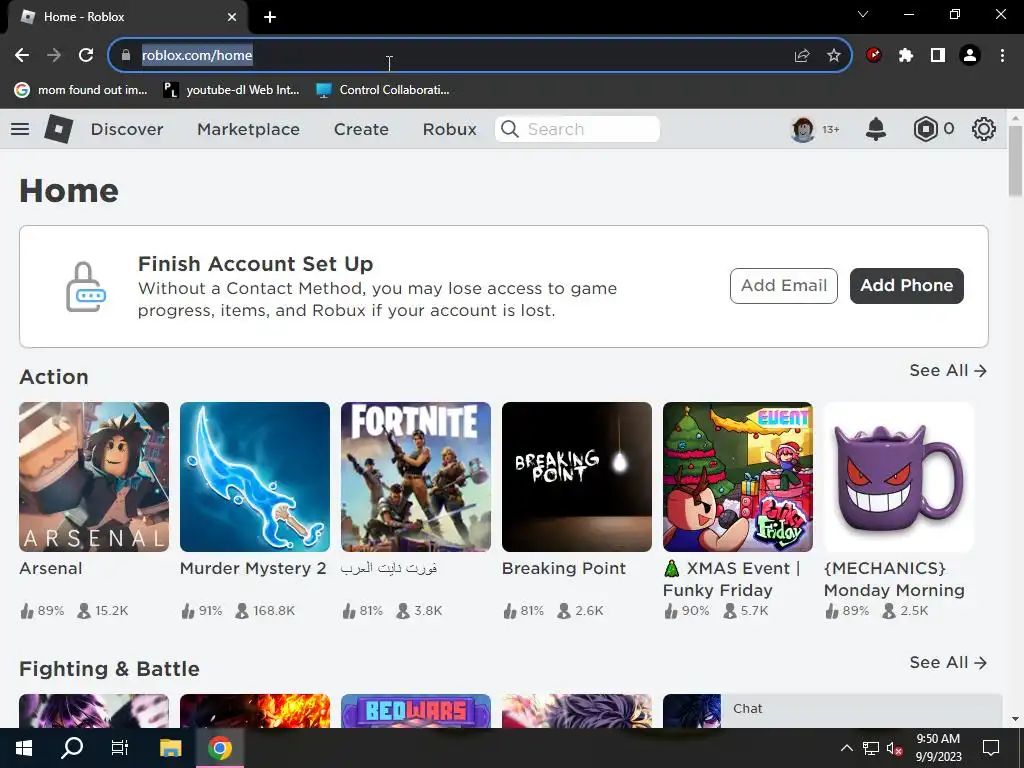Click the Roblox Search field
The height and width of the screenshot is (768, 1024).
point(578,129)
